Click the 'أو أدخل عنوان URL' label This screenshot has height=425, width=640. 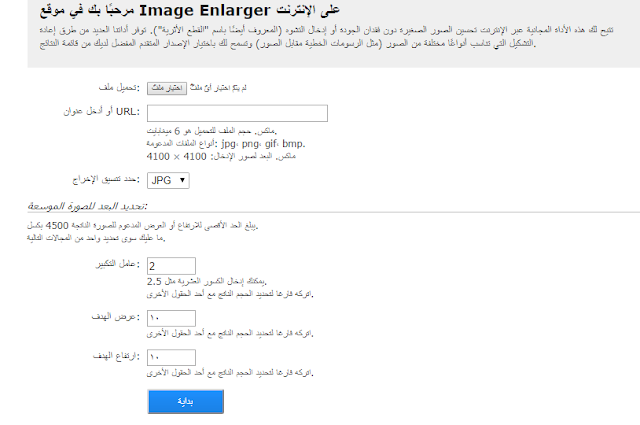tap(102, 111)
